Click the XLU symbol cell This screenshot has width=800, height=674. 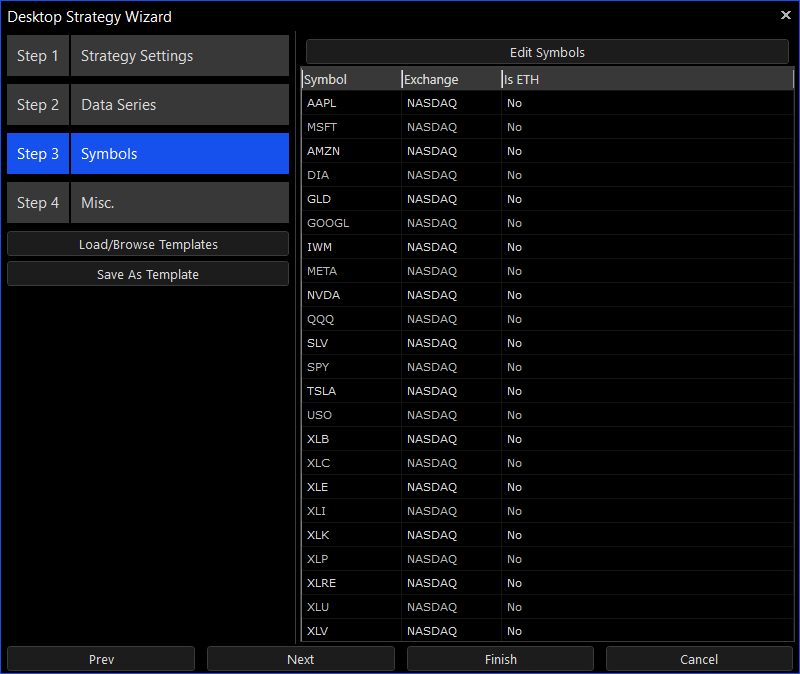(352, 607)
